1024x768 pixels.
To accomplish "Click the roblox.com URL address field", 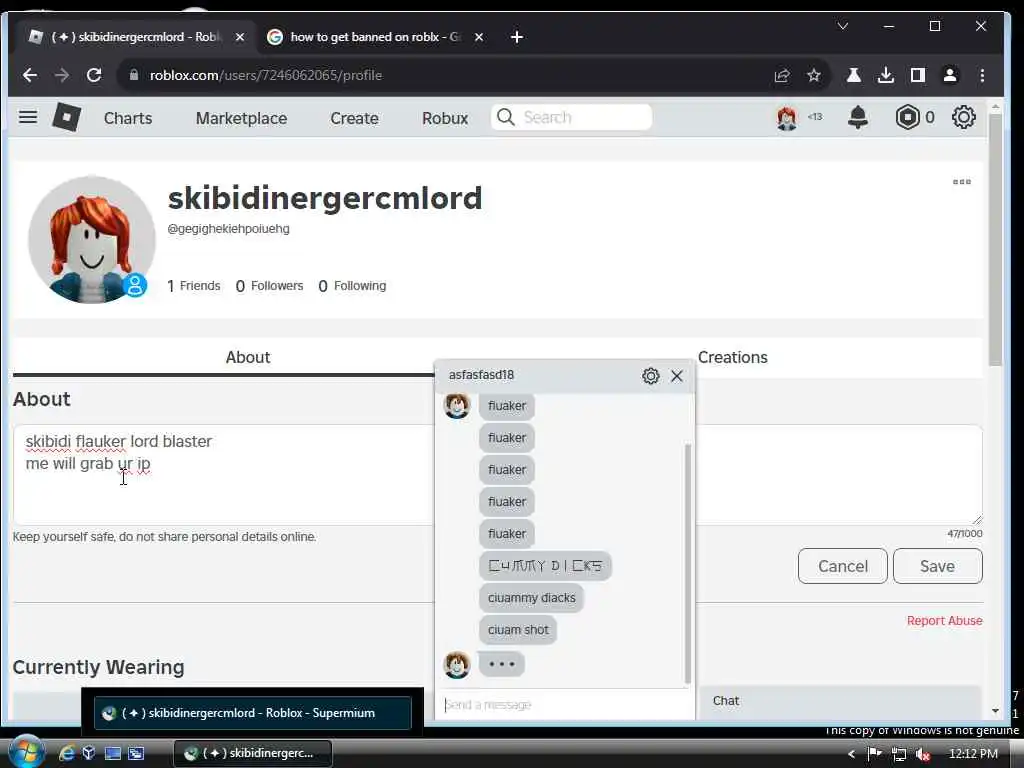I will (x=444, y=75).
